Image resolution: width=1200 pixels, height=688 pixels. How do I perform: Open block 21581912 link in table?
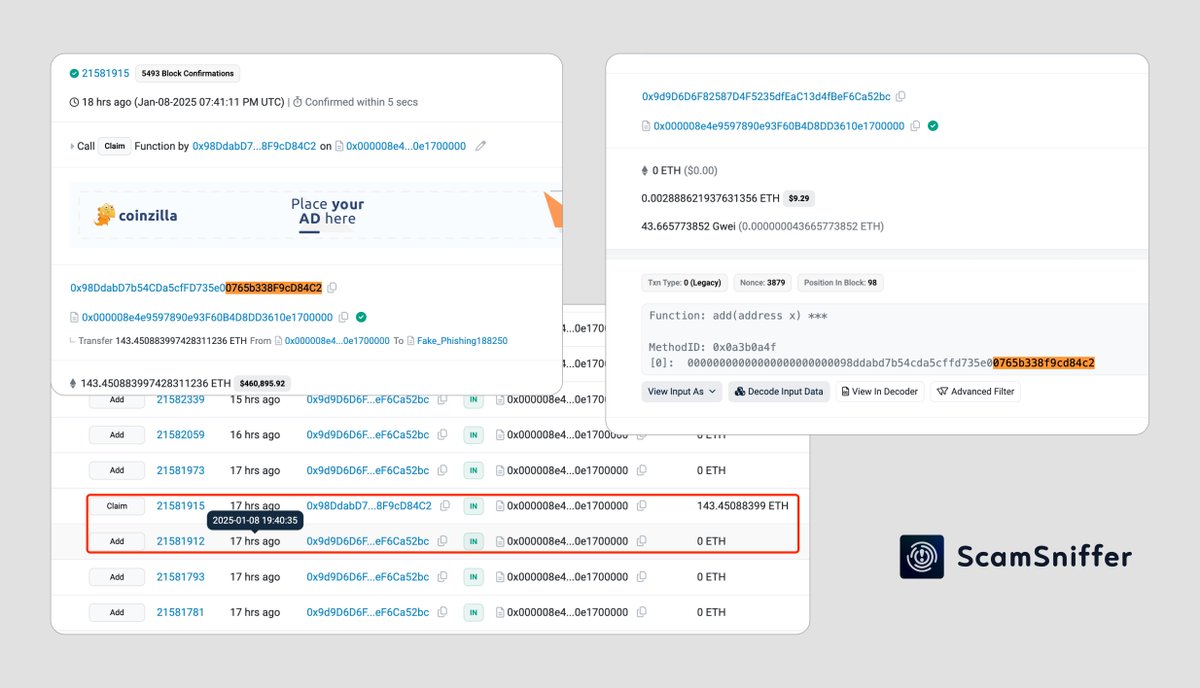click(x=180, y=541)
